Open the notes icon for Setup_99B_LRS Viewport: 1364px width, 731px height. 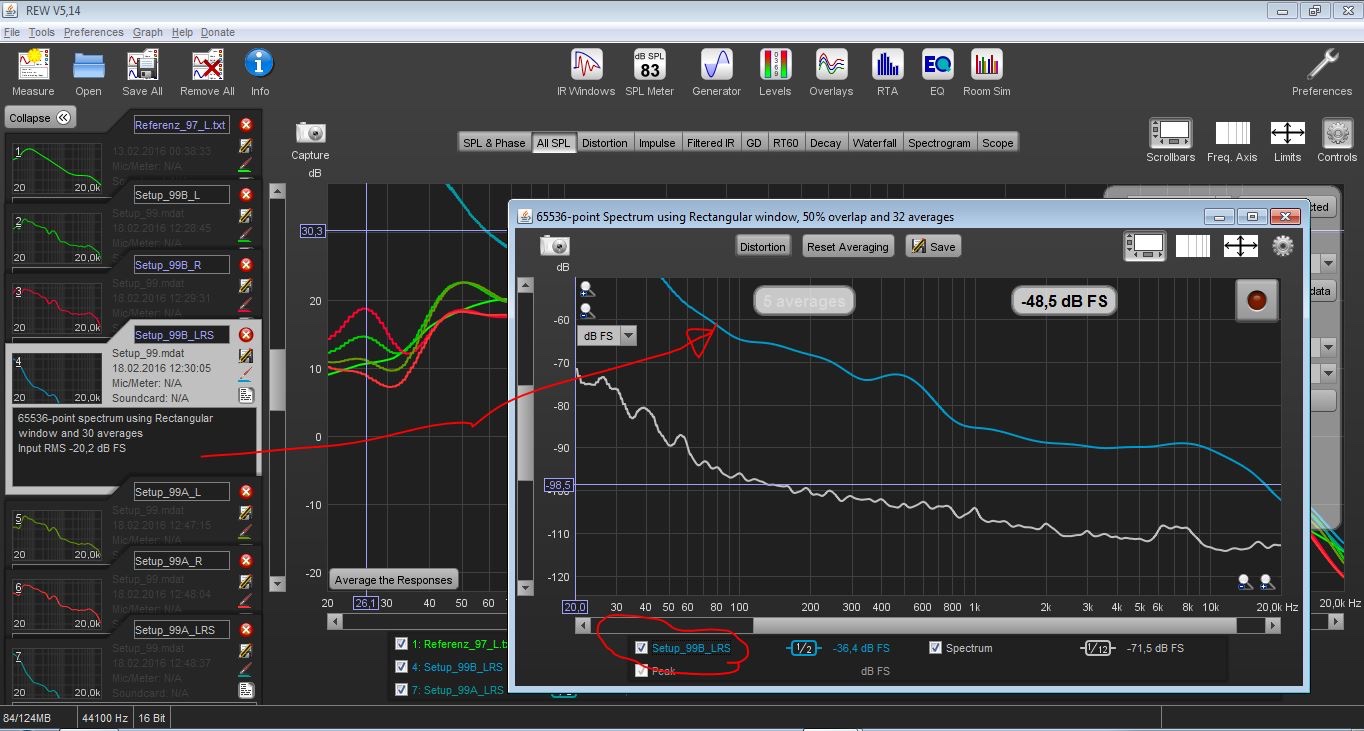(245, 395)
